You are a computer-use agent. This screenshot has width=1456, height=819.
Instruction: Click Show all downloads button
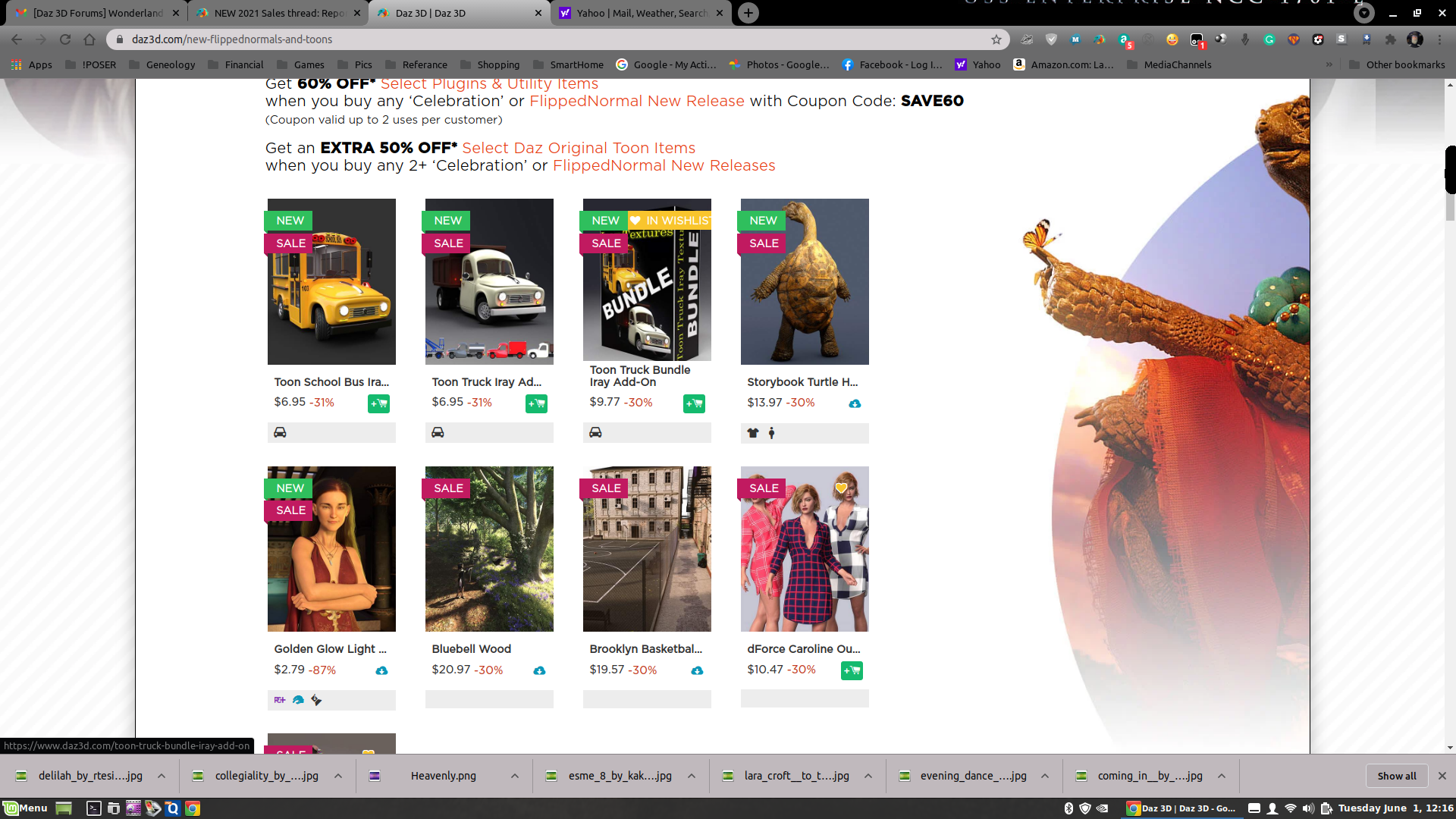[1396, 776]
